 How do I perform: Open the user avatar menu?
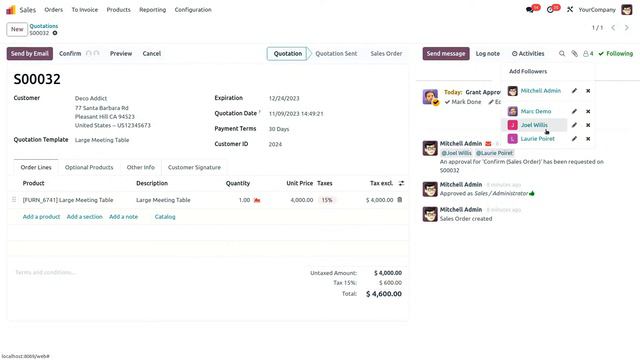(x=627, y=9)
